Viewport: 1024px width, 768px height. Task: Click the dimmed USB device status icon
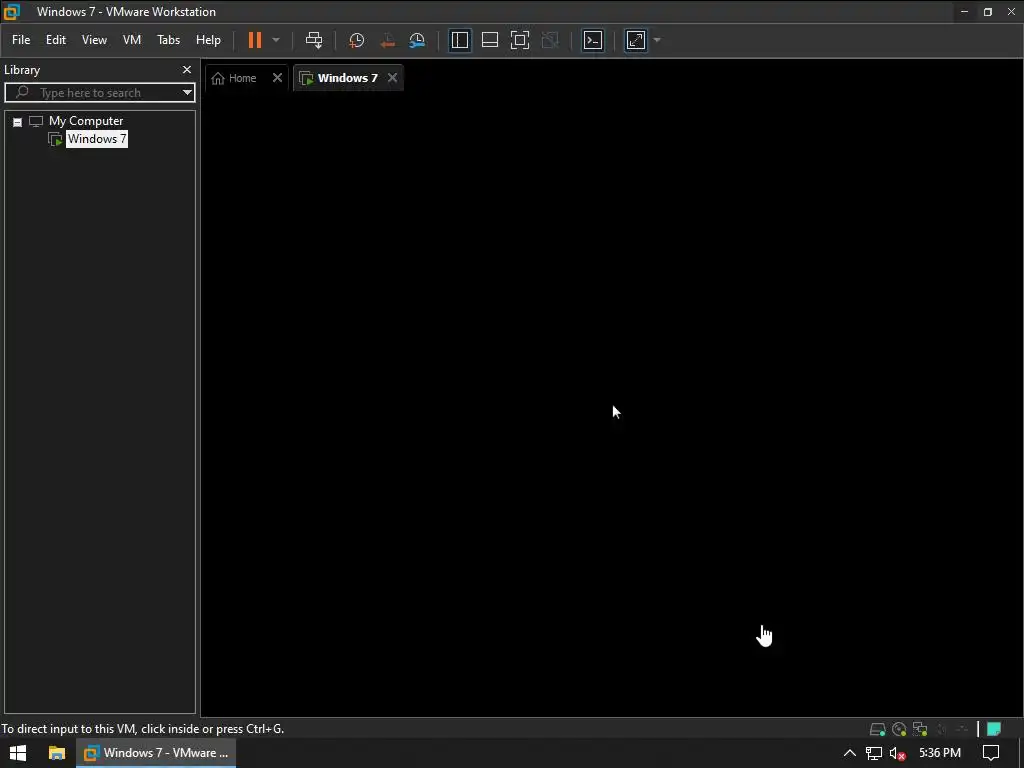coord(962,729)
